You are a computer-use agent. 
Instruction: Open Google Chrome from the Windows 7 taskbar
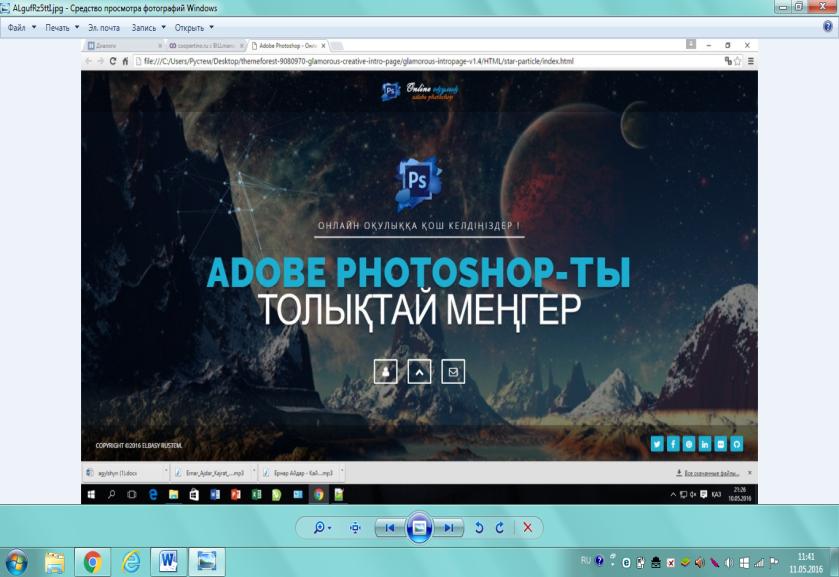pyautogui.click(x=93, y=562)
